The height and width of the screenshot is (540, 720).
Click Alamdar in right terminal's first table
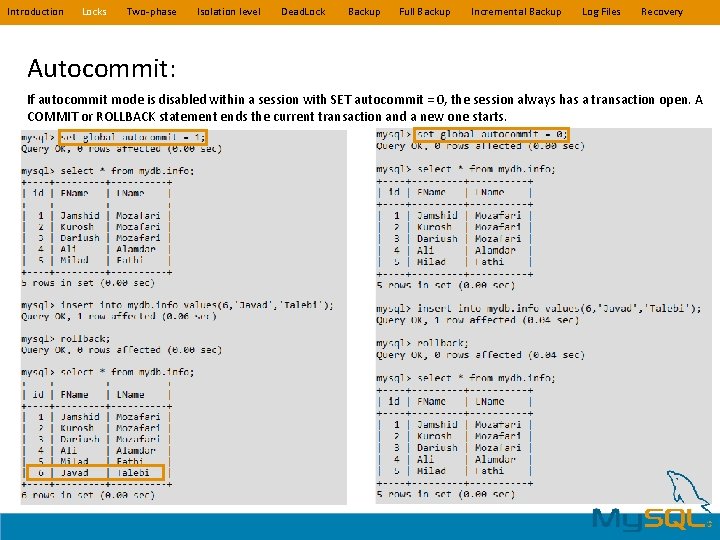coord(495,250)
